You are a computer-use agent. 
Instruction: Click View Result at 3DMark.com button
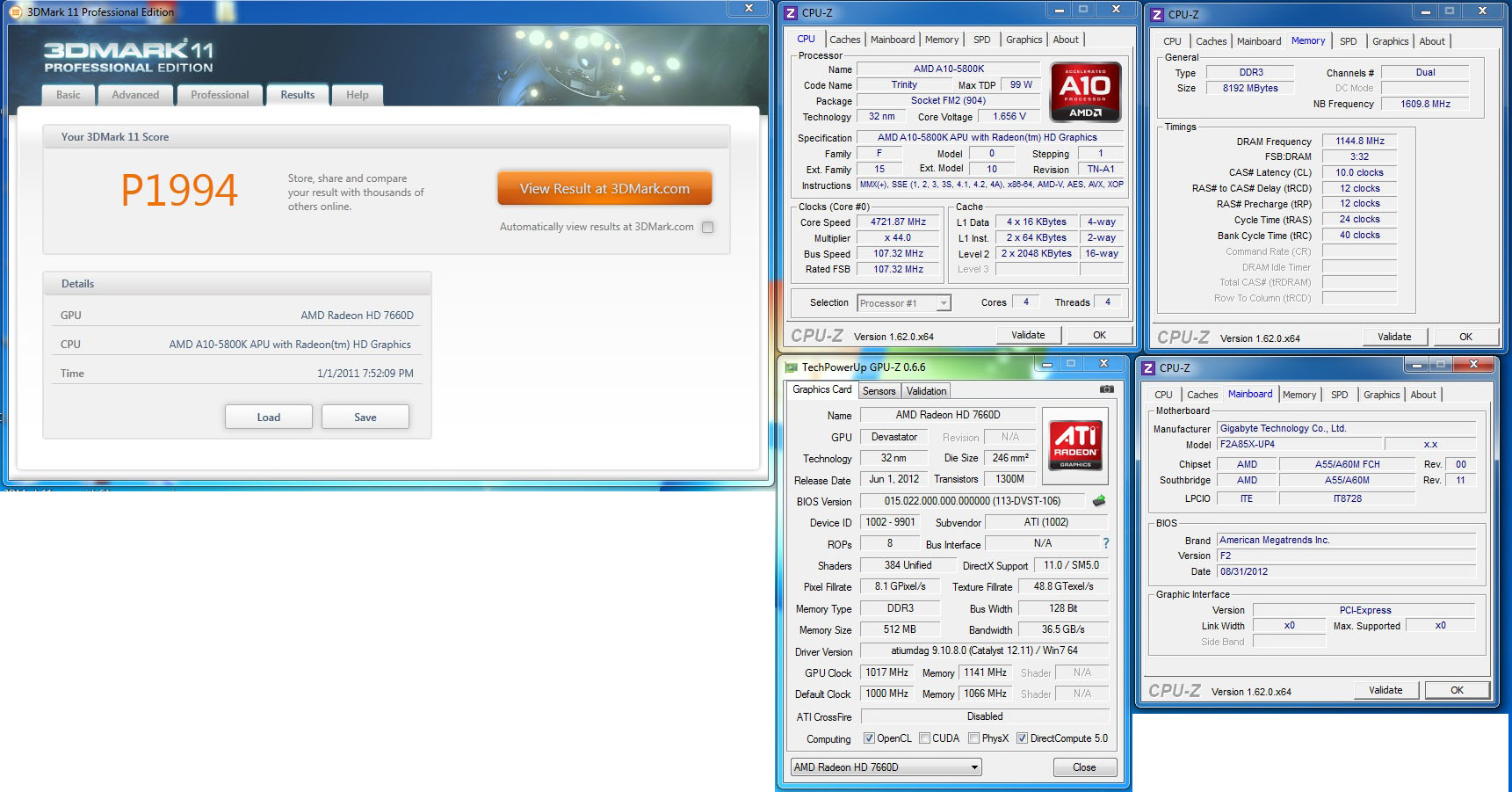point(604,188)
